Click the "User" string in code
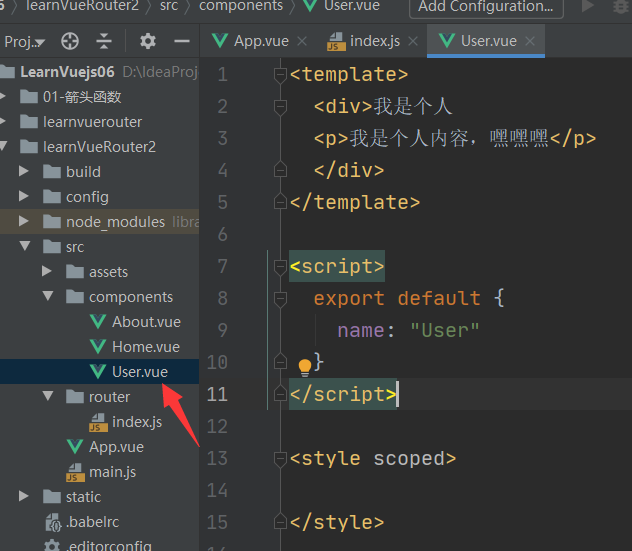Image resolution: width=632 pixels, height=551 pixels. pos(445,331)
